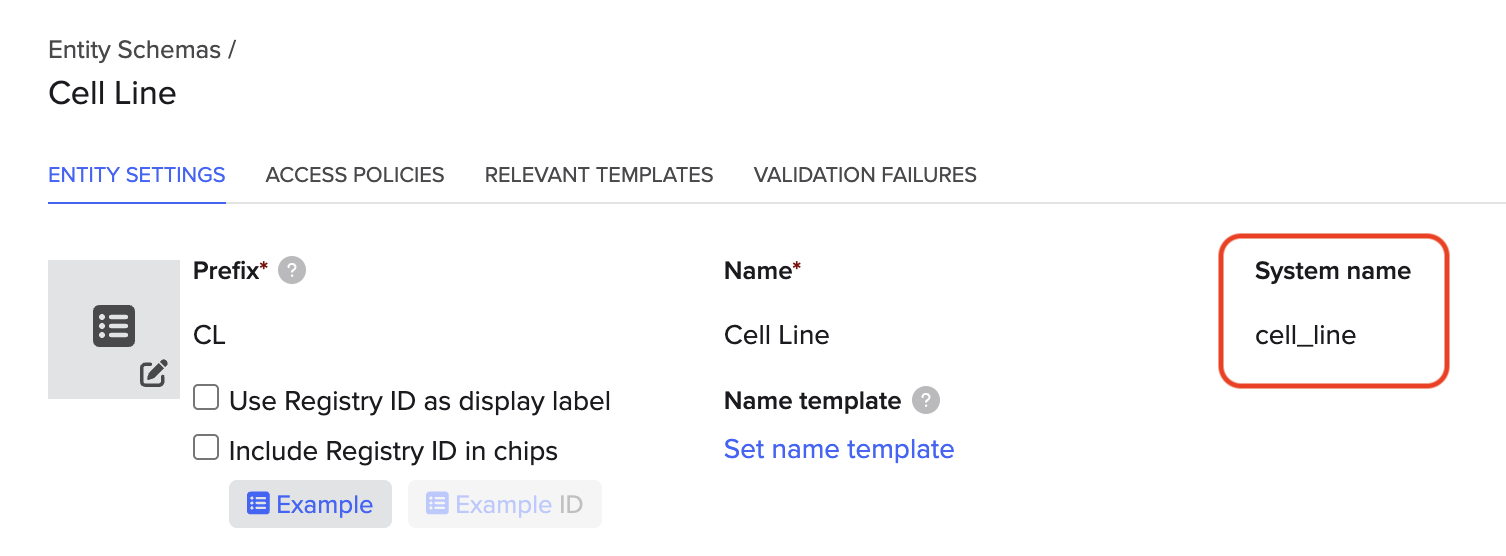The width and height of the screenshot is (1506, 556).
Task: Click the Prefix help question mark icon
Action: pos(292,271)
